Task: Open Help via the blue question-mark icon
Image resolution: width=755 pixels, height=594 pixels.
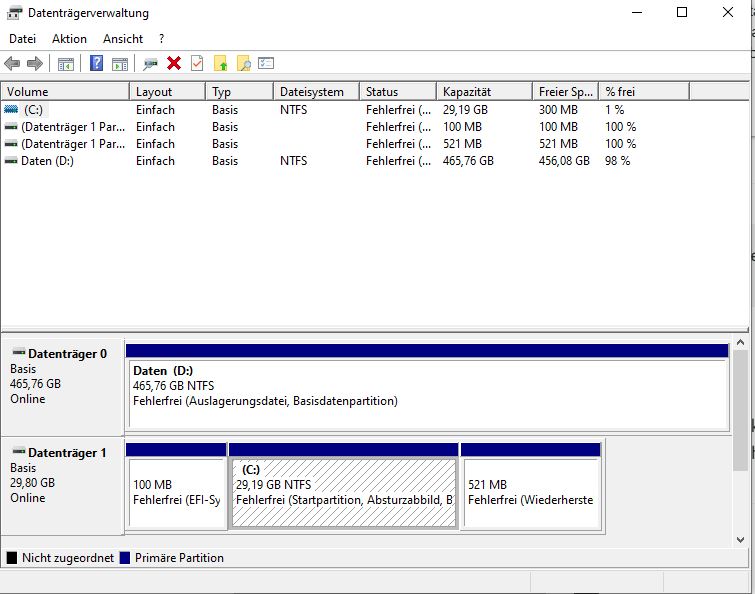Action: [x=96, y=63]
